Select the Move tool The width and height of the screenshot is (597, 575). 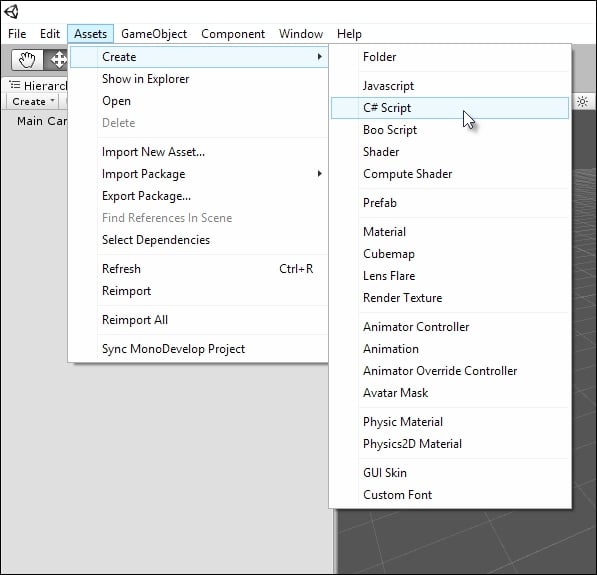click(57, 60)
